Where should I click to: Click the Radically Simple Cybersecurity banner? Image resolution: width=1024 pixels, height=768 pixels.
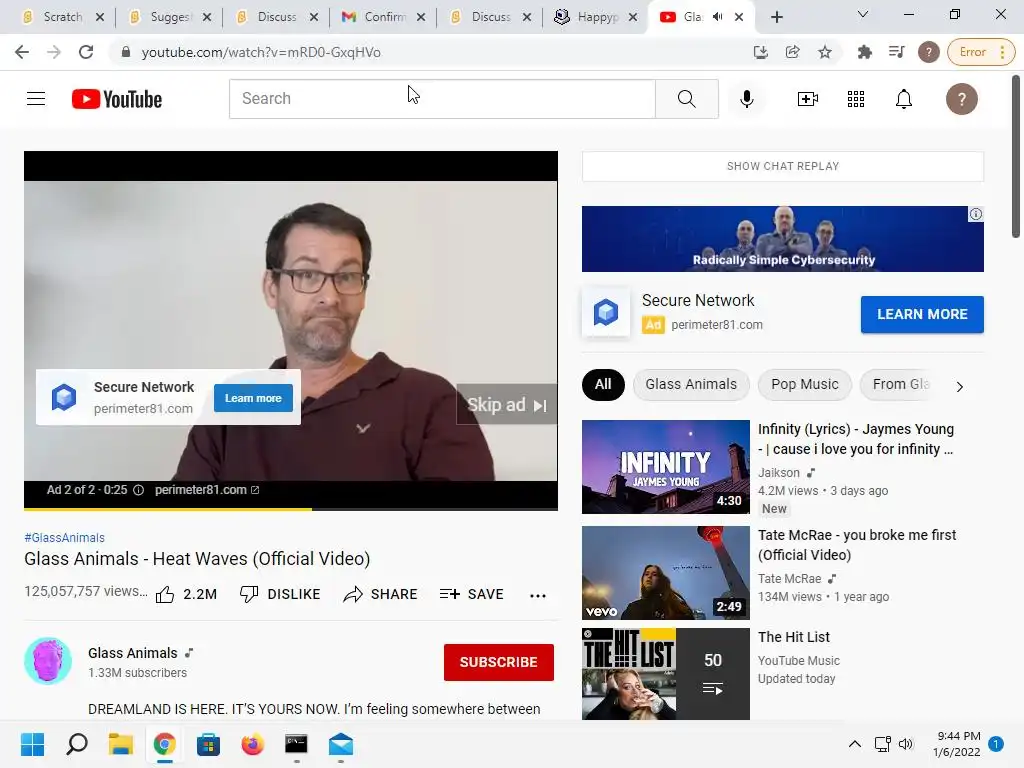pyautogui.click(x=782, y=239)
